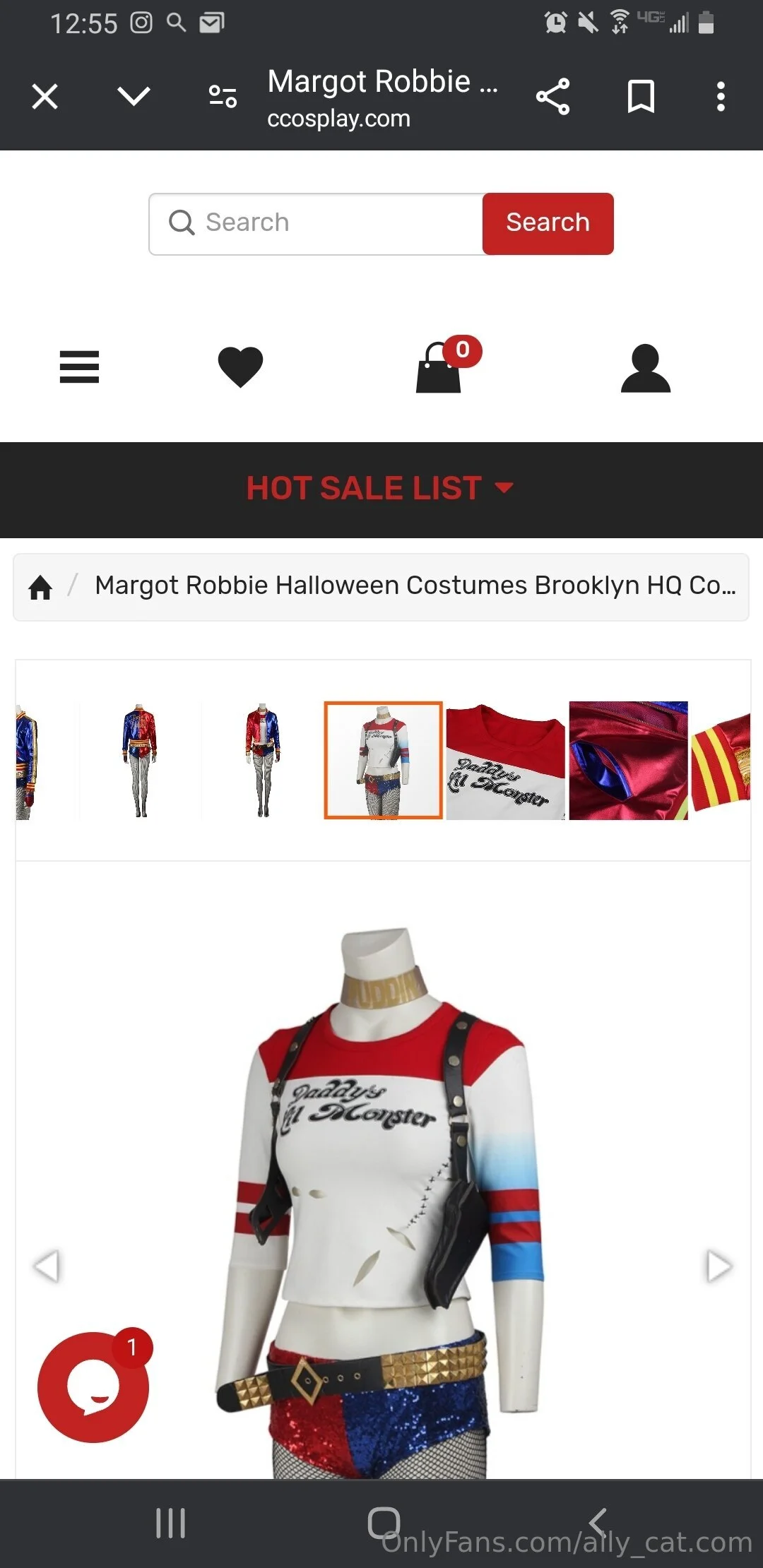The height and width of the screenshot is (1568, 763).
Task: Expand the HOT SALE LIST dropdown
Action: (x=380, y=488)
